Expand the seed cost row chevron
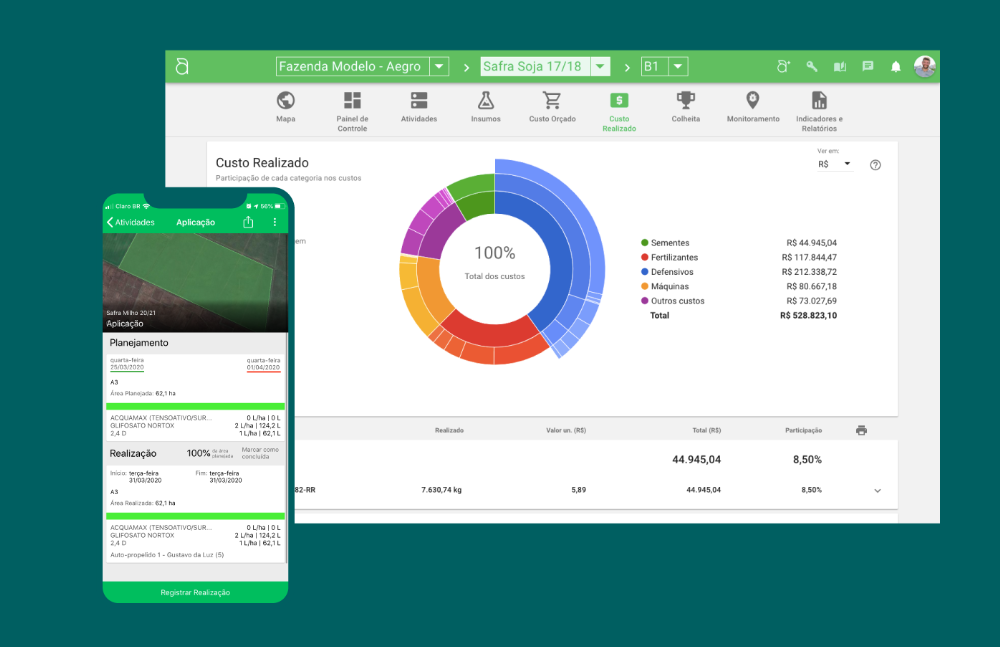1000x647 pixels. point(878,491)
